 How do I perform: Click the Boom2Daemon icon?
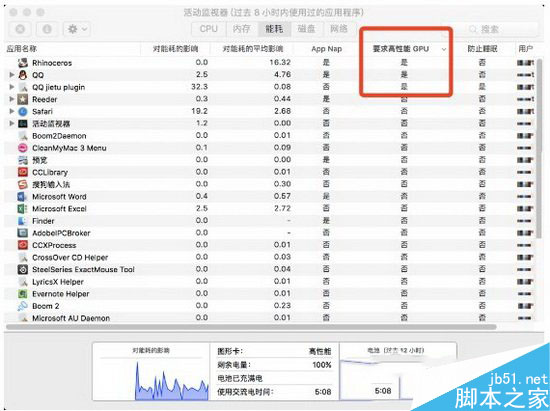point(23,136)
